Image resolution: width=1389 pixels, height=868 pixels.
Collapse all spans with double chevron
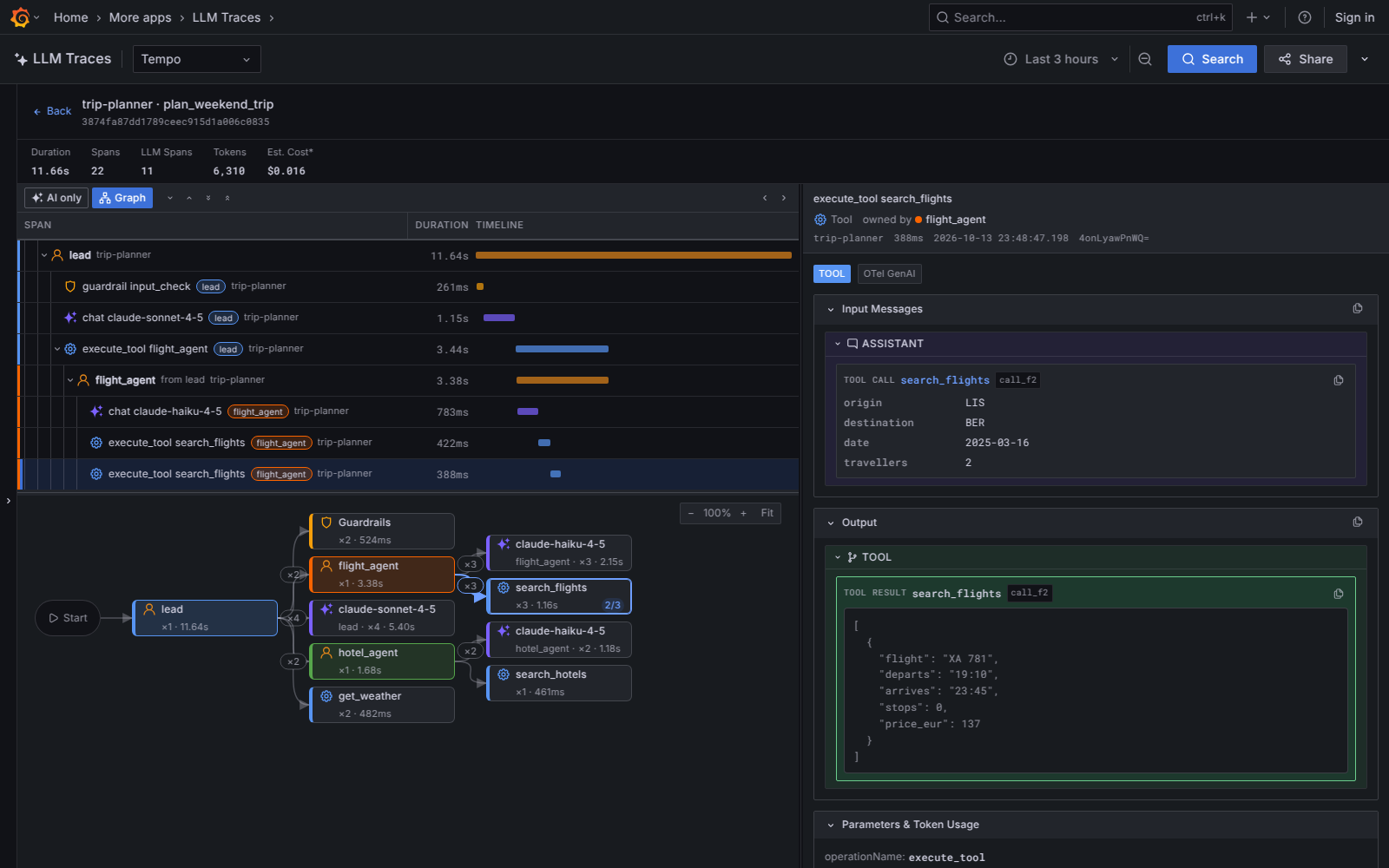coord(227,198)
